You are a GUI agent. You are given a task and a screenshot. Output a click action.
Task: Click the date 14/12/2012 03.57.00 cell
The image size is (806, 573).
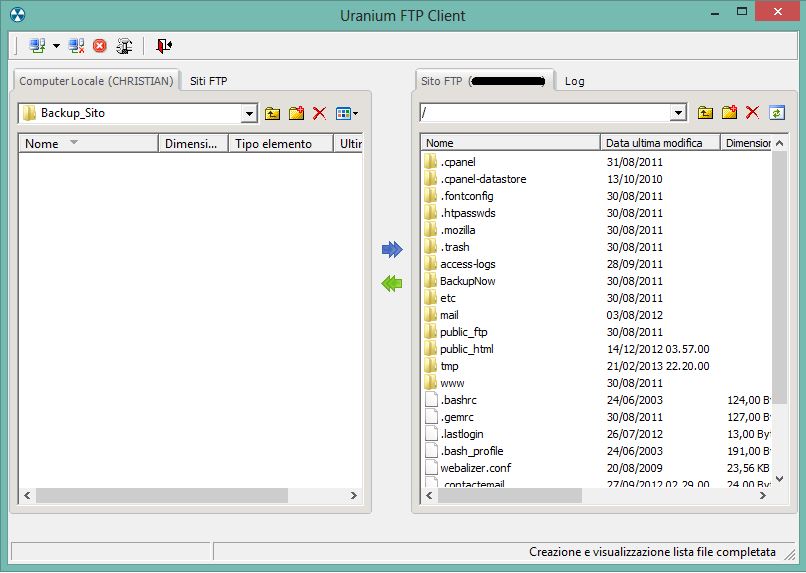point(658,348)
